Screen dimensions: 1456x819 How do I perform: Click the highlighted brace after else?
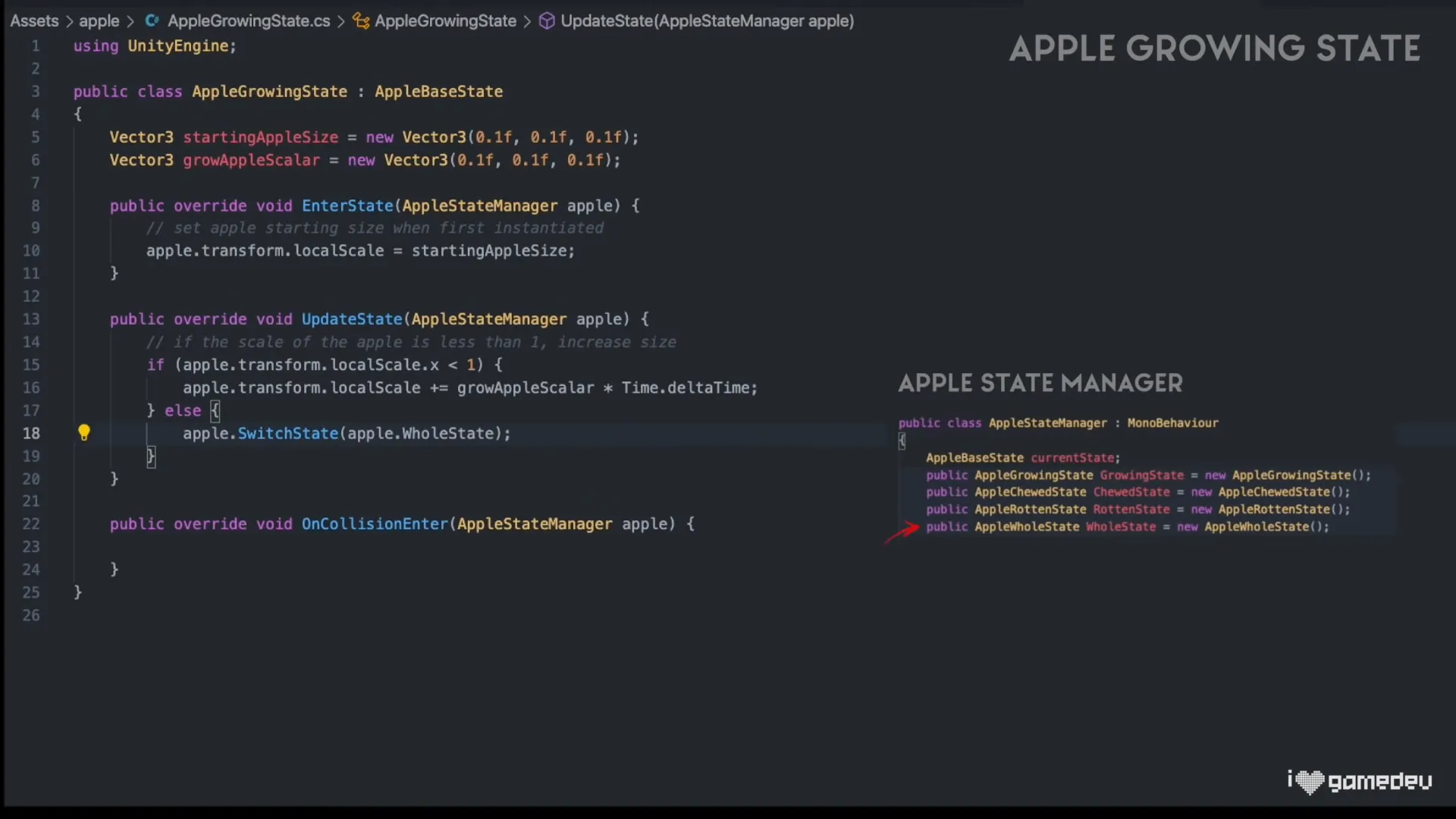point(215,410)
